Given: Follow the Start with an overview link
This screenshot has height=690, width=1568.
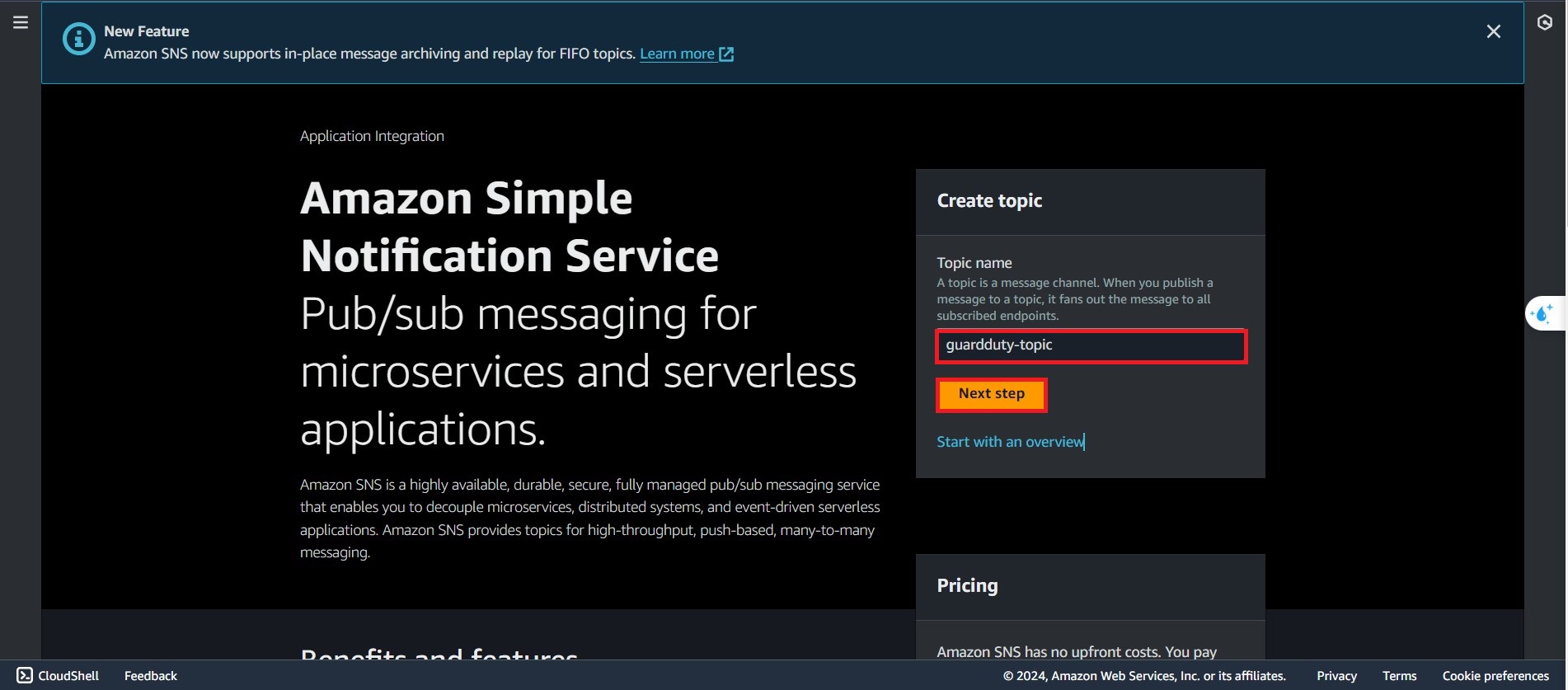Looking at the screenshot, I should [x=1010, y=442].
